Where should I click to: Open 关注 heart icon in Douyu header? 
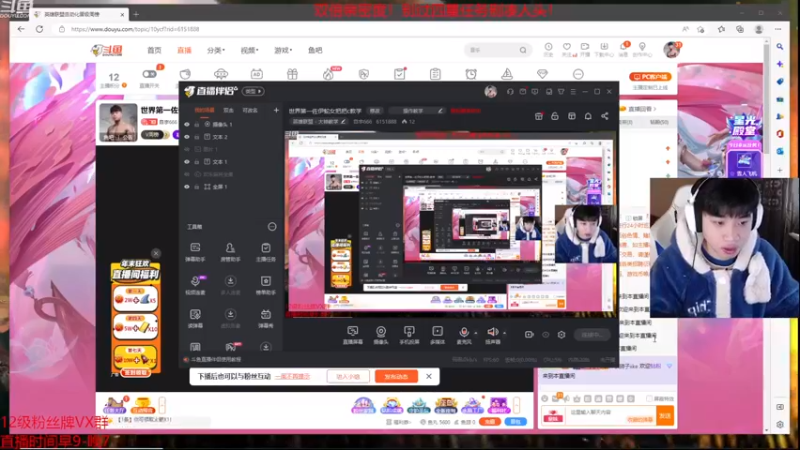click(x=566, y=49)
